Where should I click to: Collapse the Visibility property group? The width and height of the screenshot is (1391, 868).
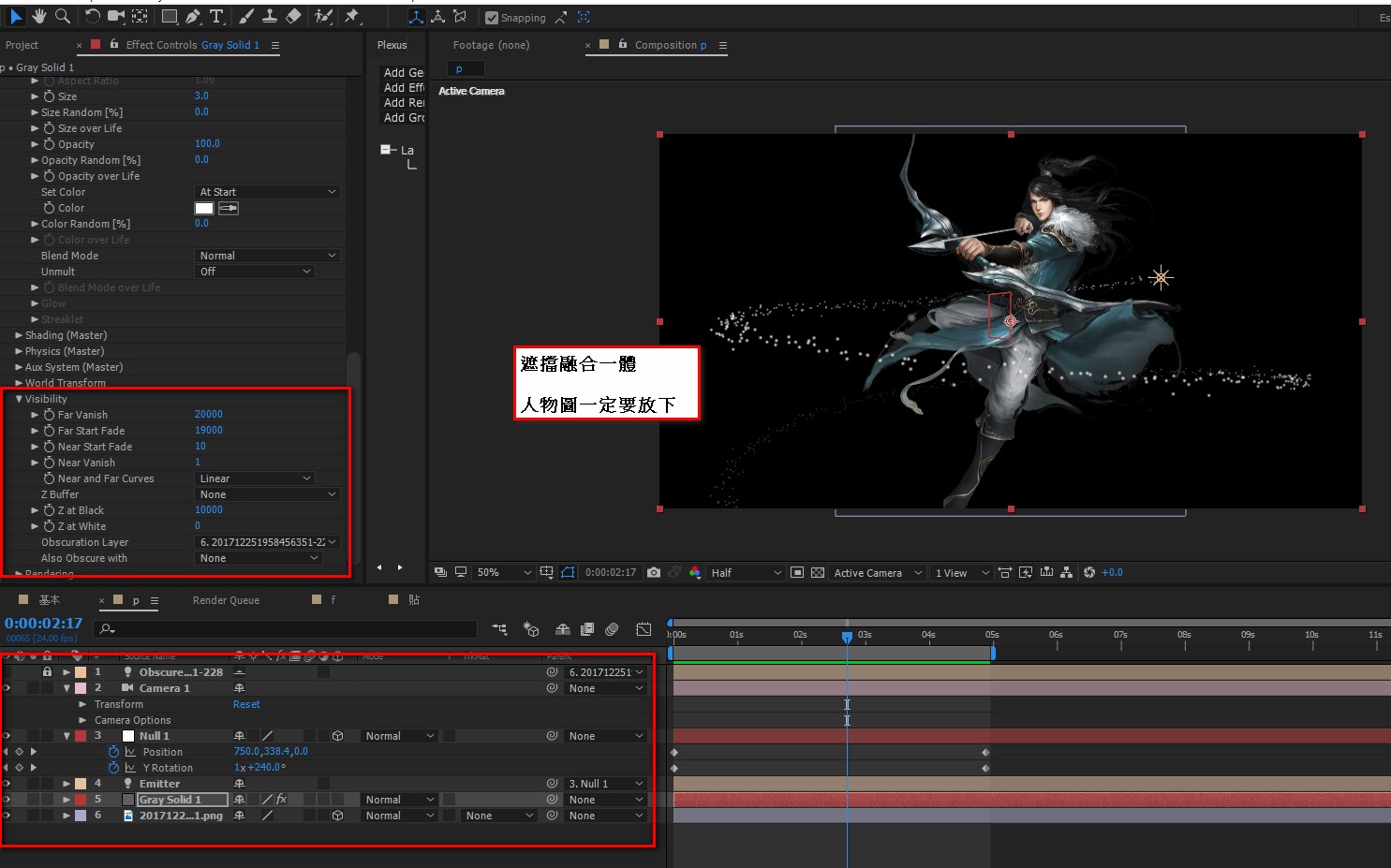tap(19, 399)
